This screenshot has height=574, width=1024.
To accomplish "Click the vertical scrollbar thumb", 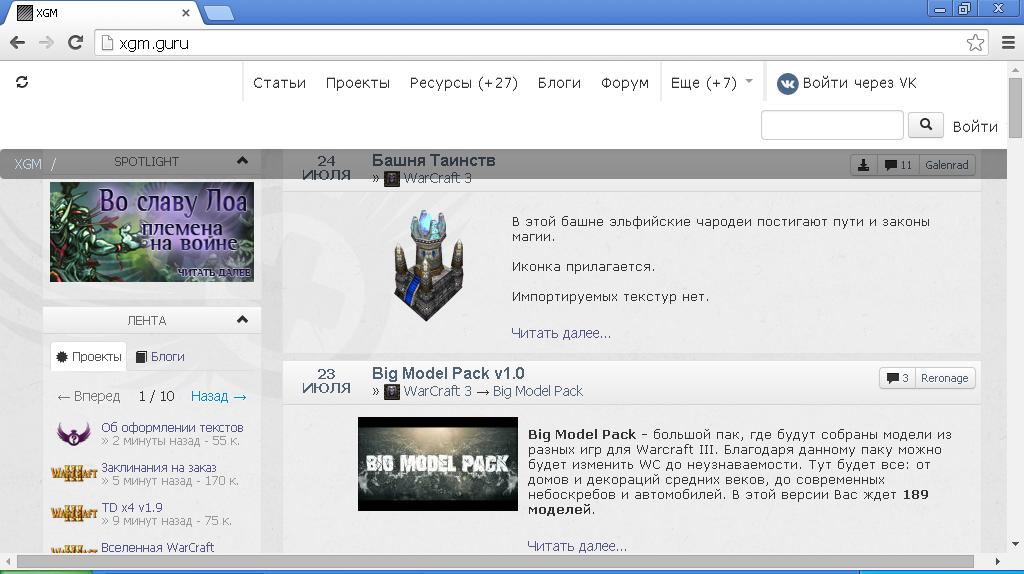I will click(x=1015, y=108).
